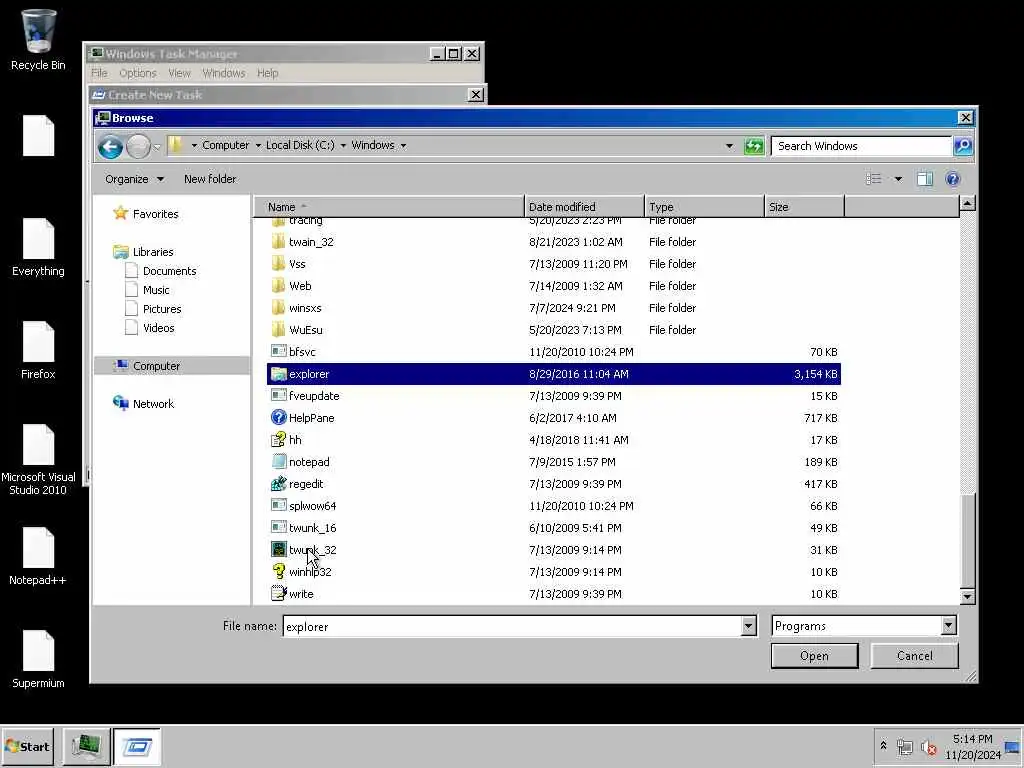Open the File name dropdown arrow
The height and width of the screenshot is (768, 1024).
(748, 626)
